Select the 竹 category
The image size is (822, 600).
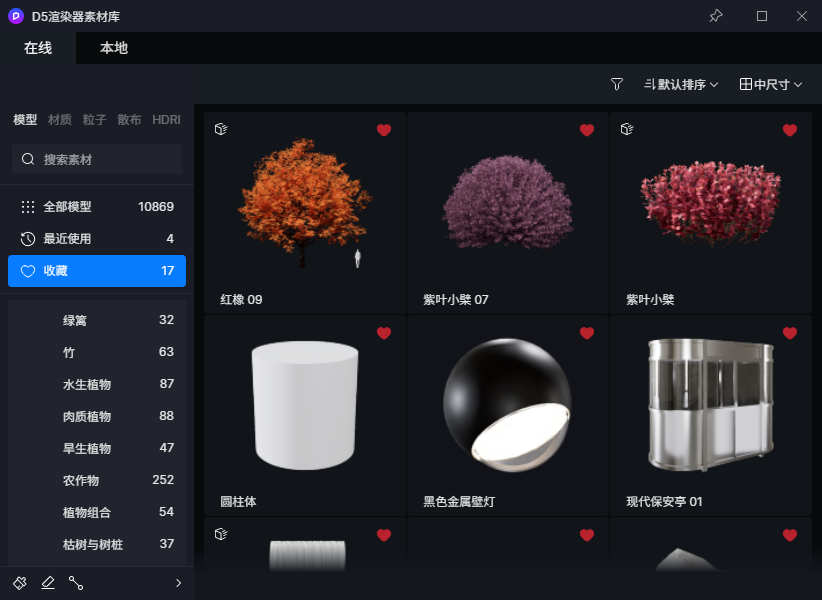tap(97, 352)
